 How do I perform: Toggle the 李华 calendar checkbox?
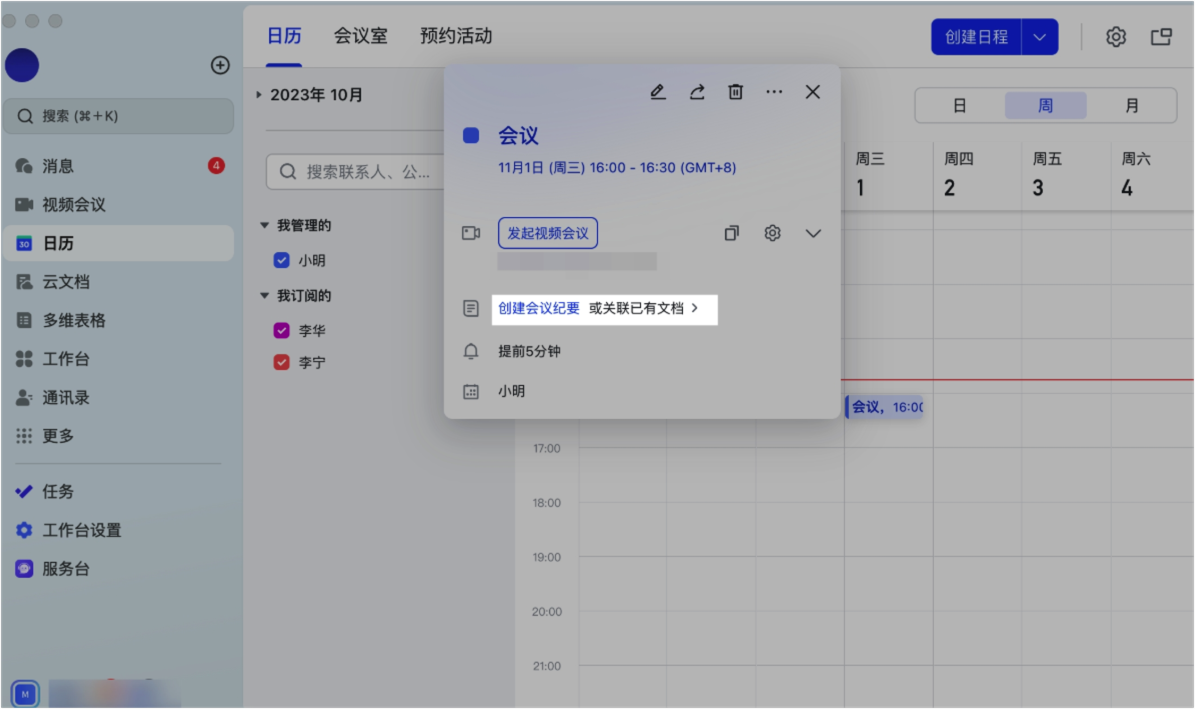(x=282, y=330)
